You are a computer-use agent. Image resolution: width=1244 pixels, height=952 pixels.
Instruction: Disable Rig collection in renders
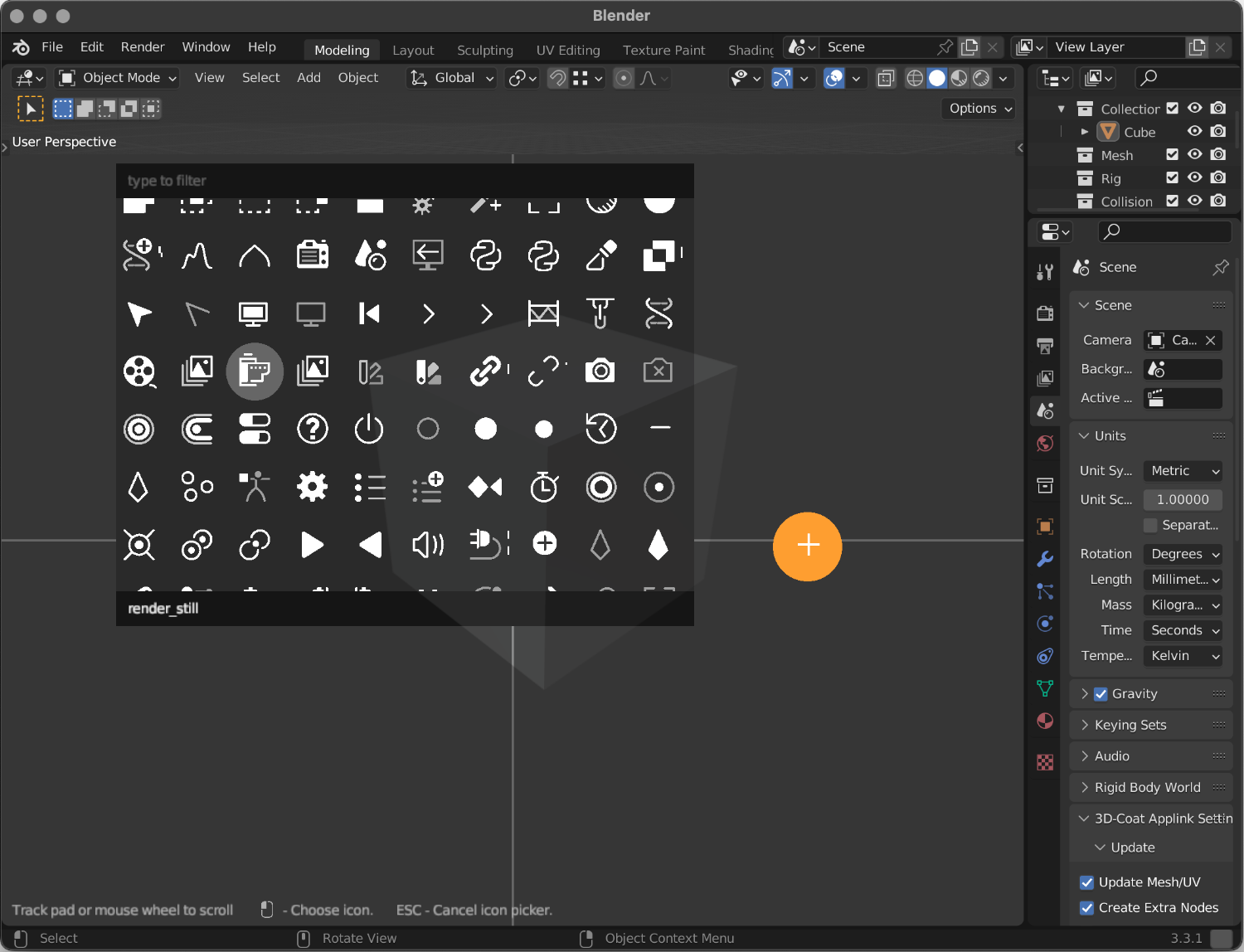(1218, 177)
